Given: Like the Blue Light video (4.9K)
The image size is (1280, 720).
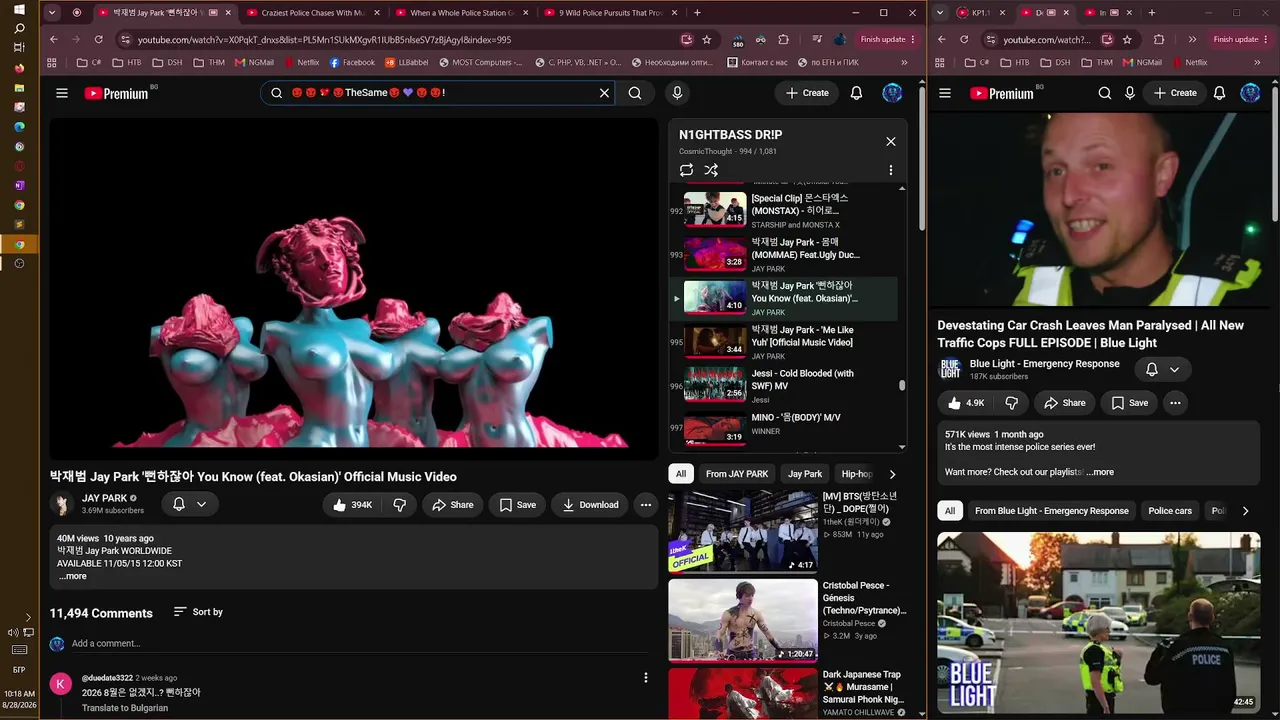Looking at the screenshot, I should pyautogui.click(x=966, y=403).
